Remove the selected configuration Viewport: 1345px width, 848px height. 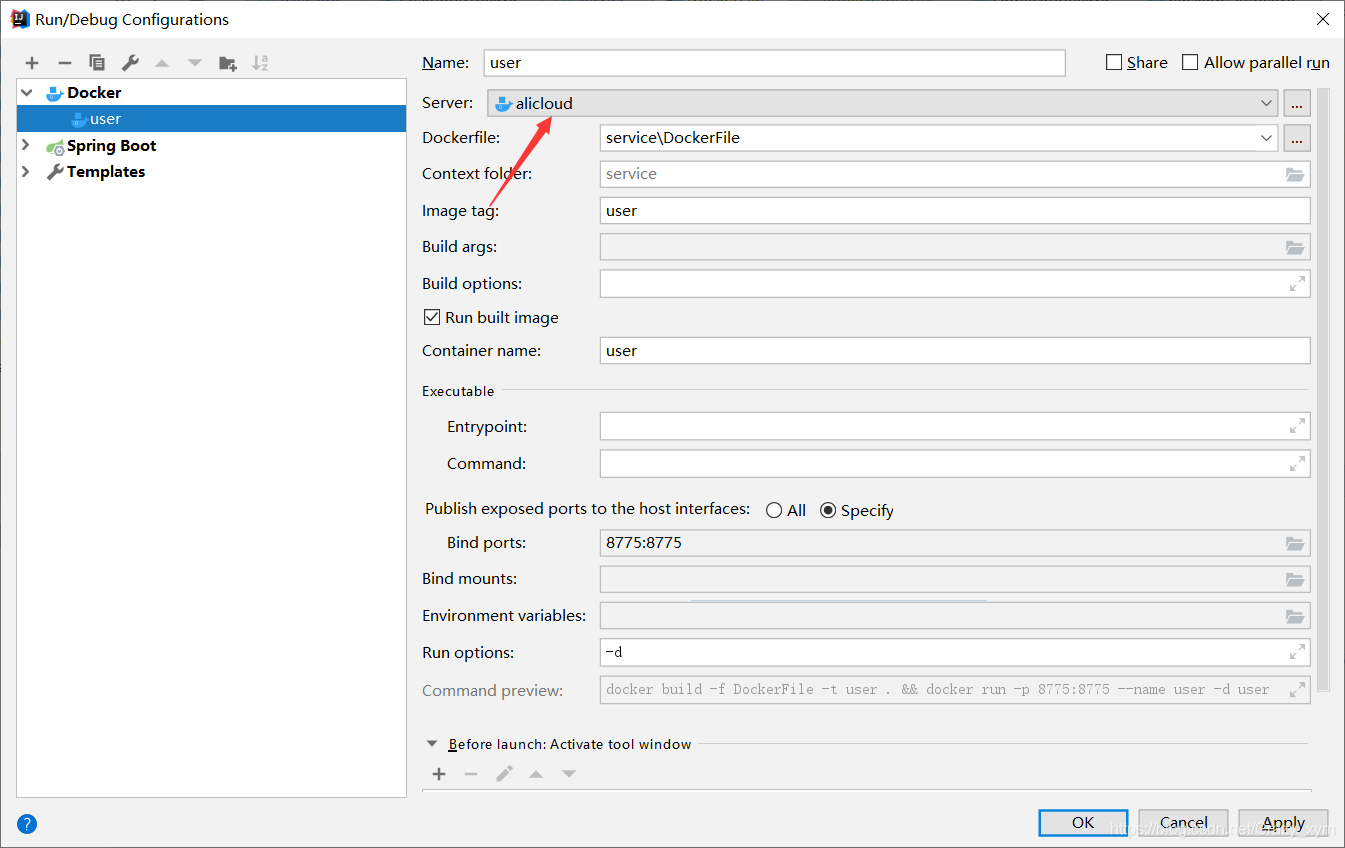tap(64, 63)
